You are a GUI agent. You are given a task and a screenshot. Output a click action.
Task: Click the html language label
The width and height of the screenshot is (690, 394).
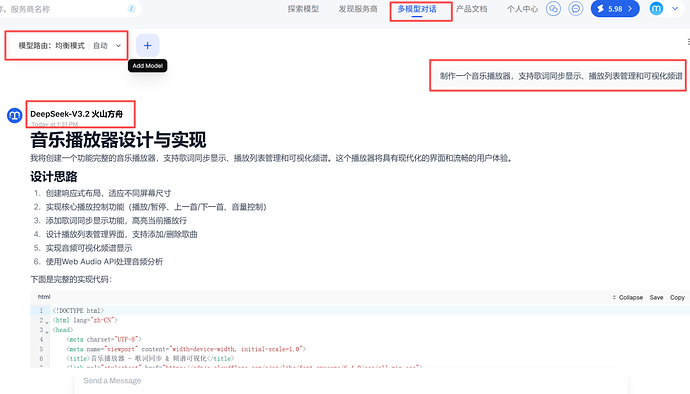[x=44, y=297]
